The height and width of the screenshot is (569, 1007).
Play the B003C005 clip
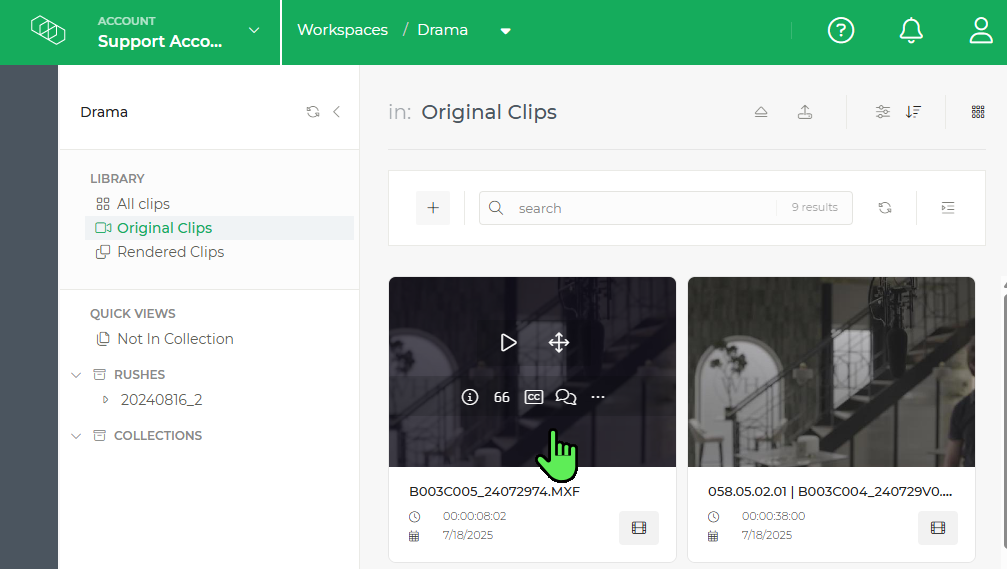(x=508, y=343)
